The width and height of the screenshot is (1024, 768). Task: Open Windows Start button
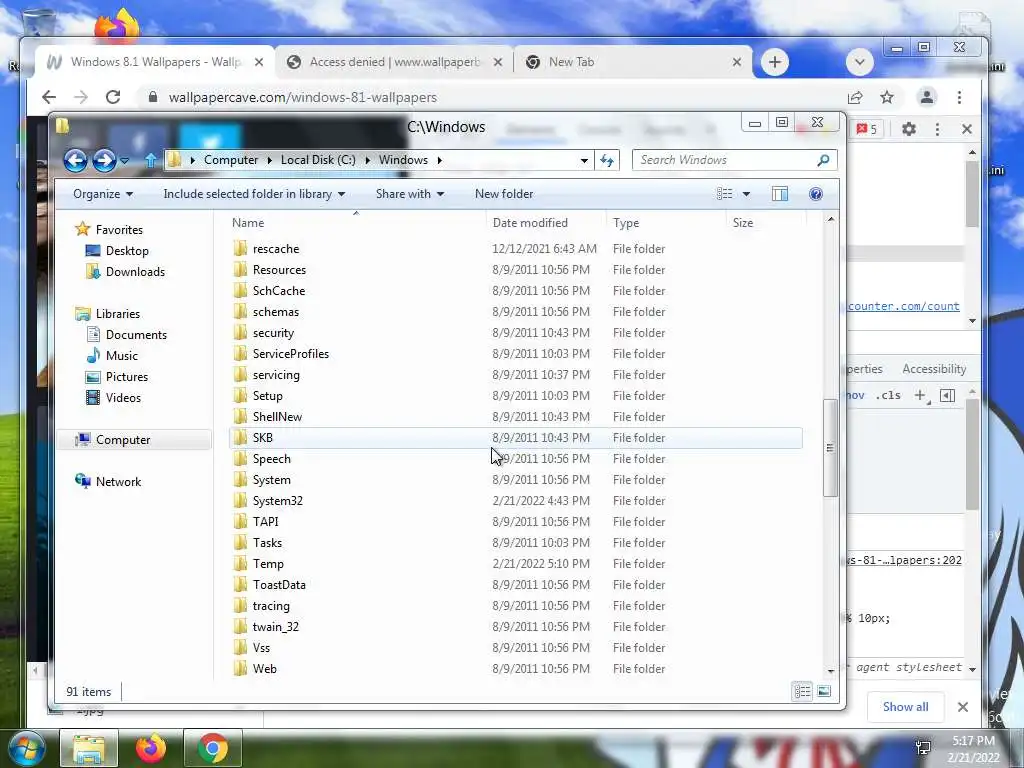tap(26, 748)
